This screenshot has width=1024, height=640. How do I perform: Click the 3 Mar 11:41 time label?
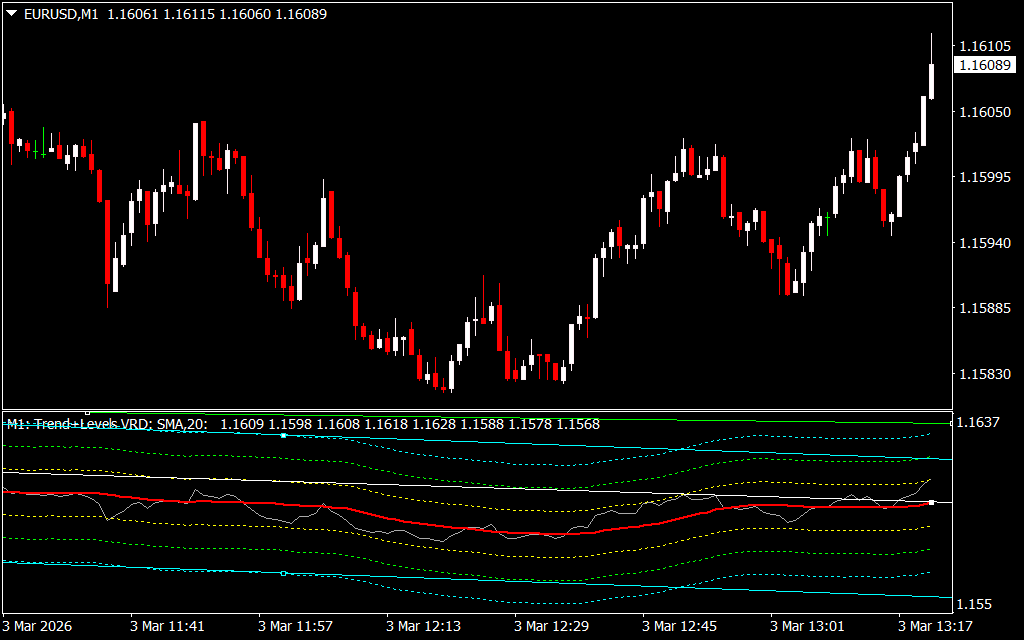tap(167, 626)
